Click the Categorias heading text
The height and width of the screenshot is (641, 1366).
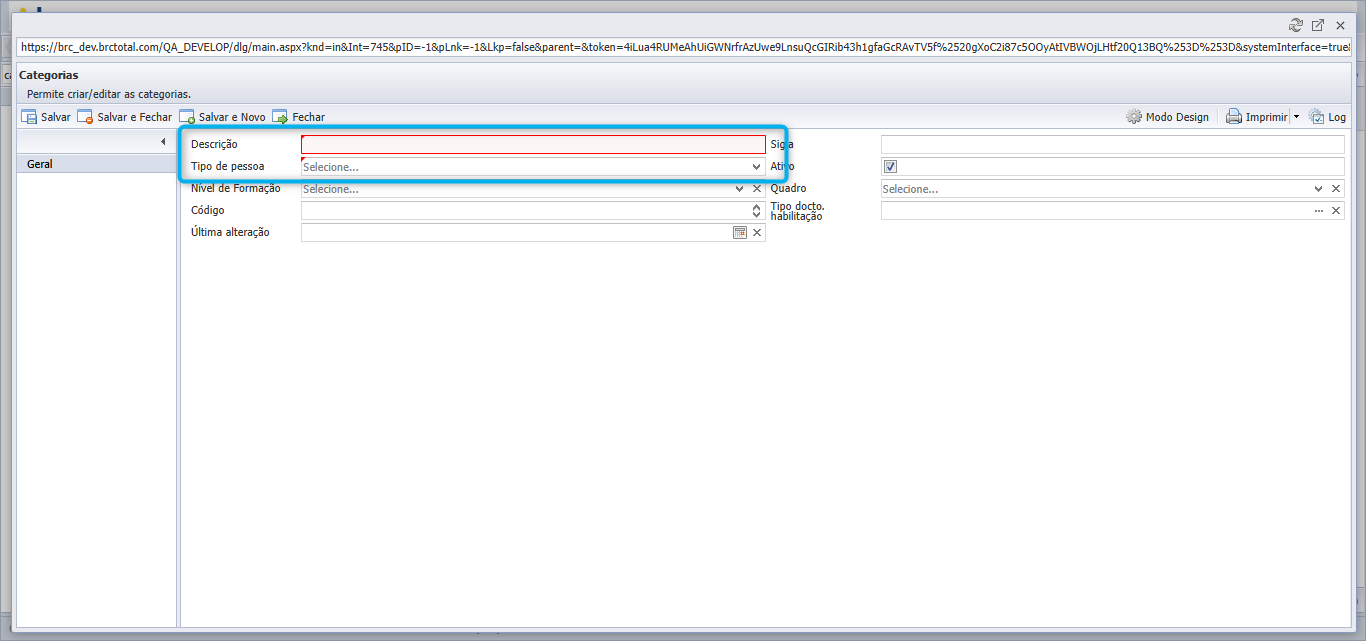(x=48, y=75)
